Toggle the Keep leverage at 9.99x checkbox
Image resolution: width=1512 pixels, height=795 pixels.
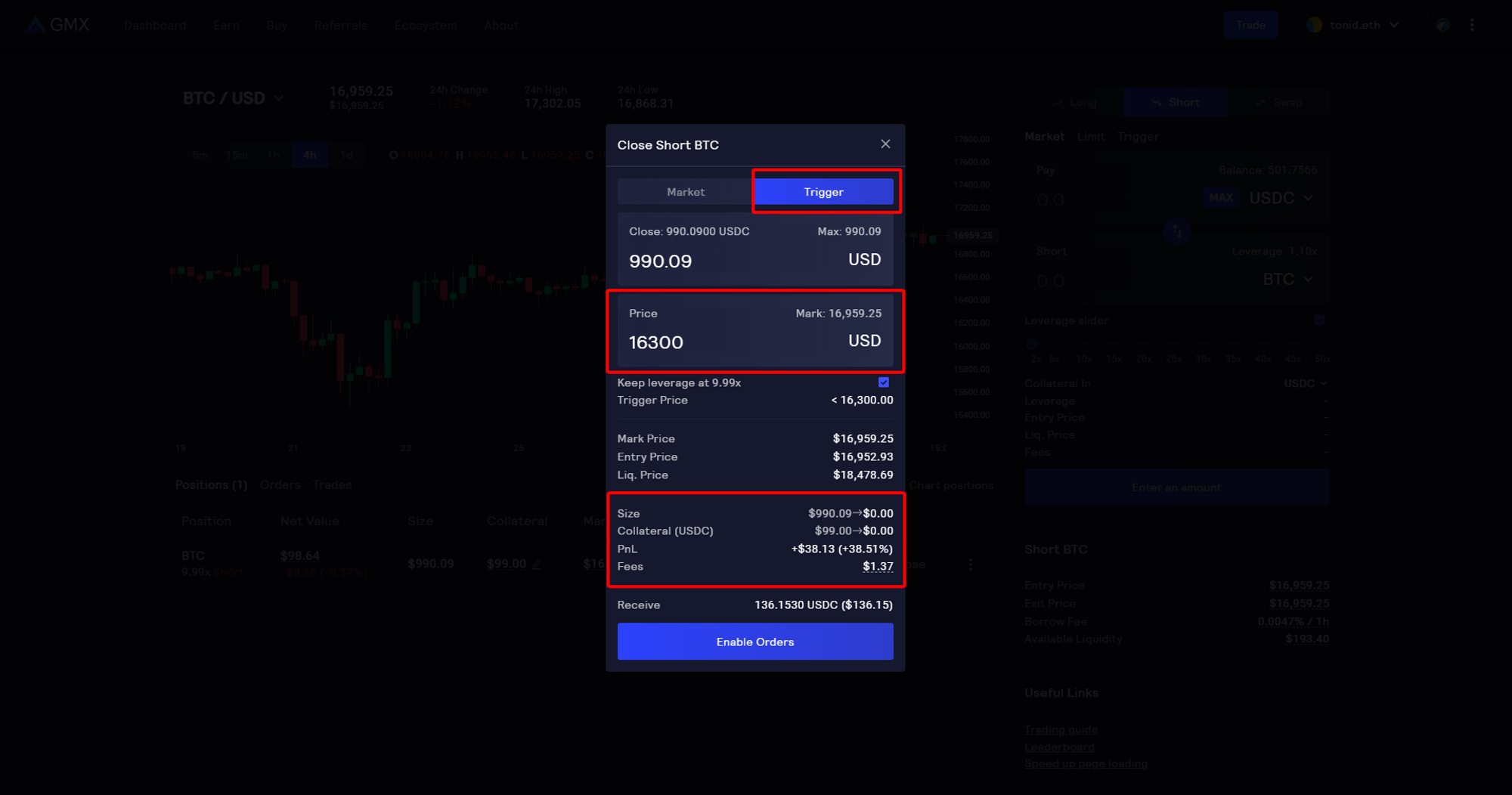pyautogui.click(x=883, y=382)
